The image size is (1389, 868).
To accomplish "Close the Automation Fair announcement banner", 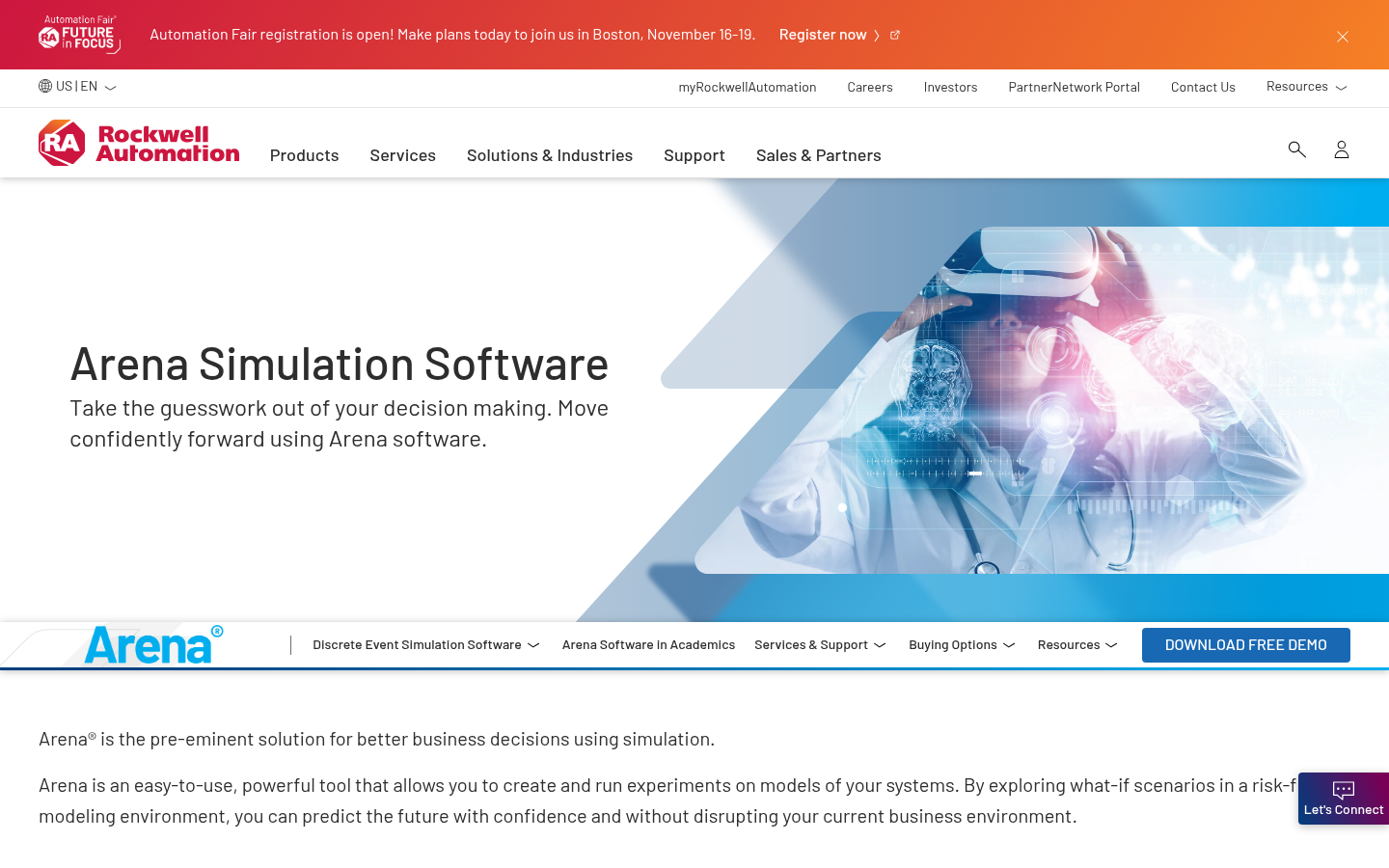I will (1343, 37).
